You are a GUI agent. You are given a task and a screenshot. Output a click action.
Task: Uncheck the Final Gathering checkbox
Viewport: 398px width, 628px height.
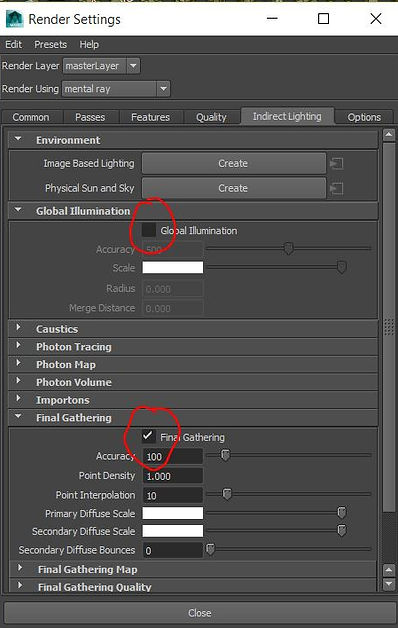[x=149, y=436]
